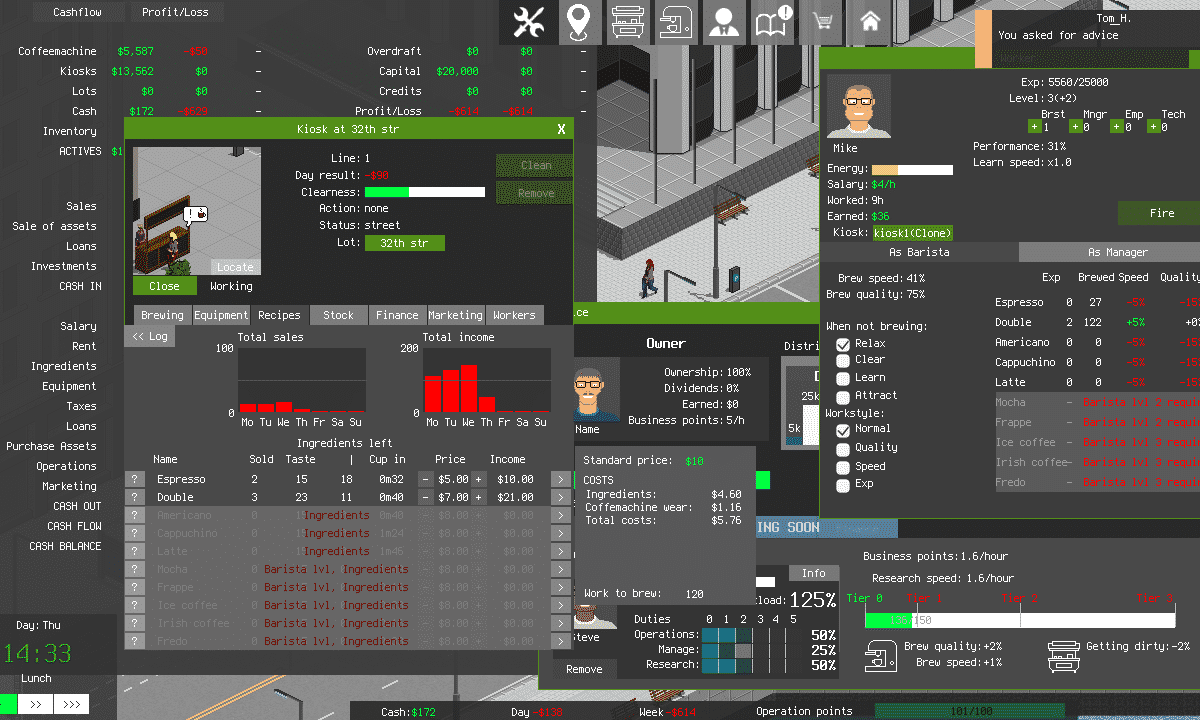This screenshot has width=1200, height=720.
Task: Open the wrench and screwdriver tools menu
Action: pos(527,22)
